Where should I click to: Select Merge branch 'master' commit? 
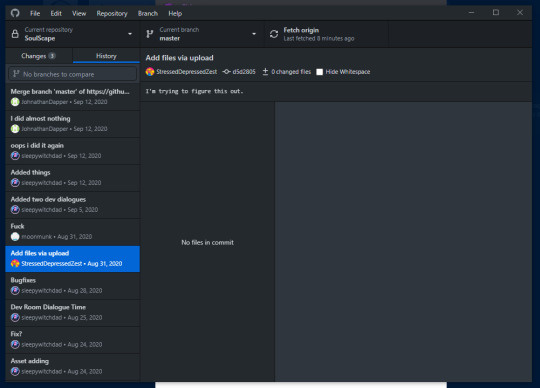pyautogui.click(x=73, y=96)
